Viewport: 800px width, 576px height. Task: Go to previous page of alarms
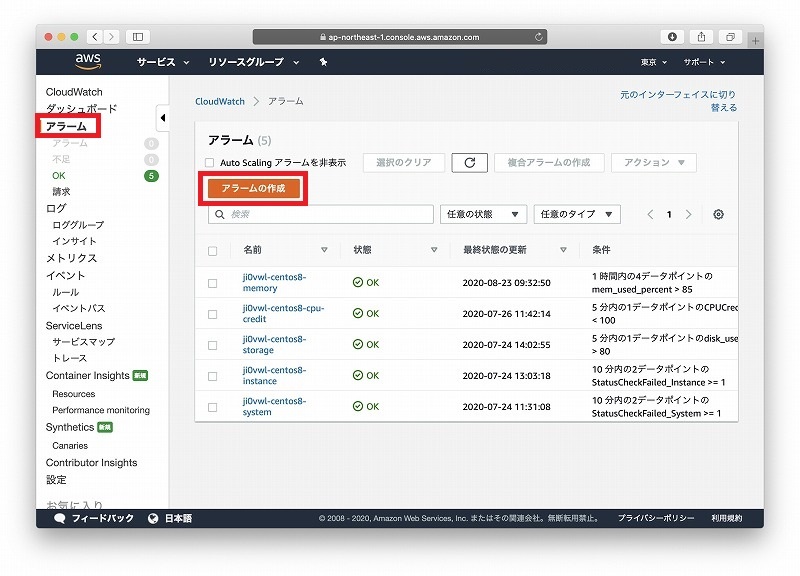point(650,214)
